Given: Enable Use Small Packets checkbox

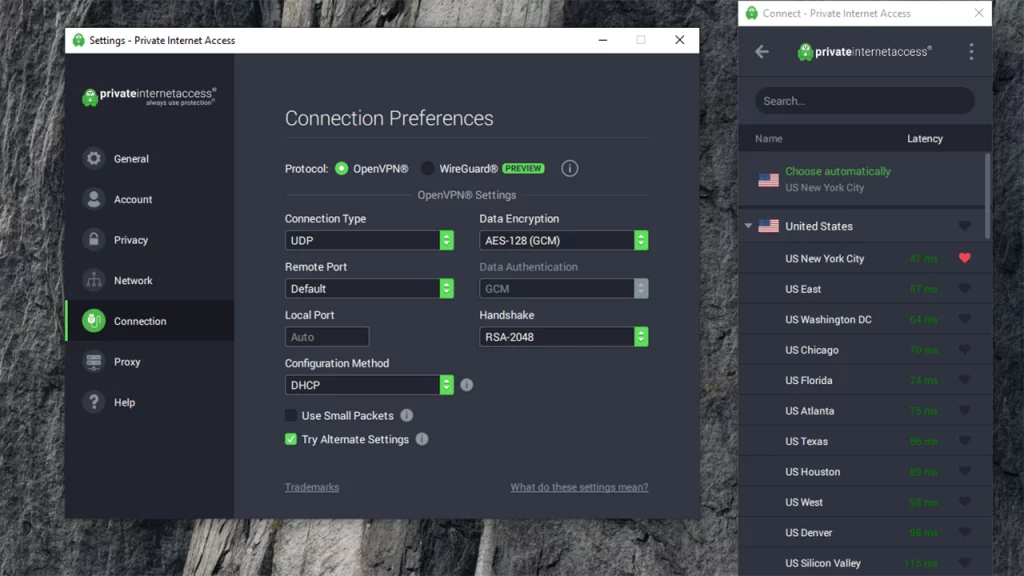Looking at the screenshot, I should pos(291,415).
